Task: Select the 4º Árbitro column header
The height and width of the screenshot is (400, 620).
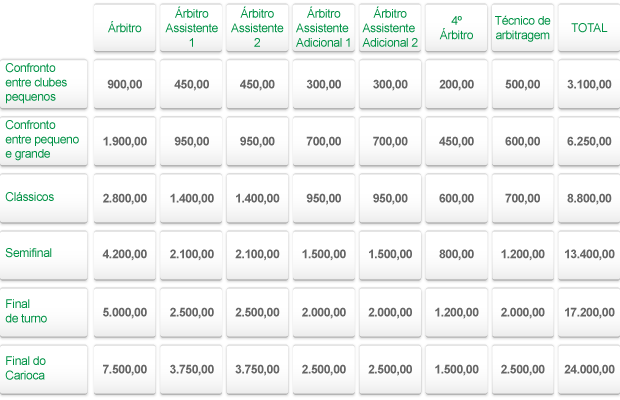Action: pyautogui.click(x=455, y=28)
